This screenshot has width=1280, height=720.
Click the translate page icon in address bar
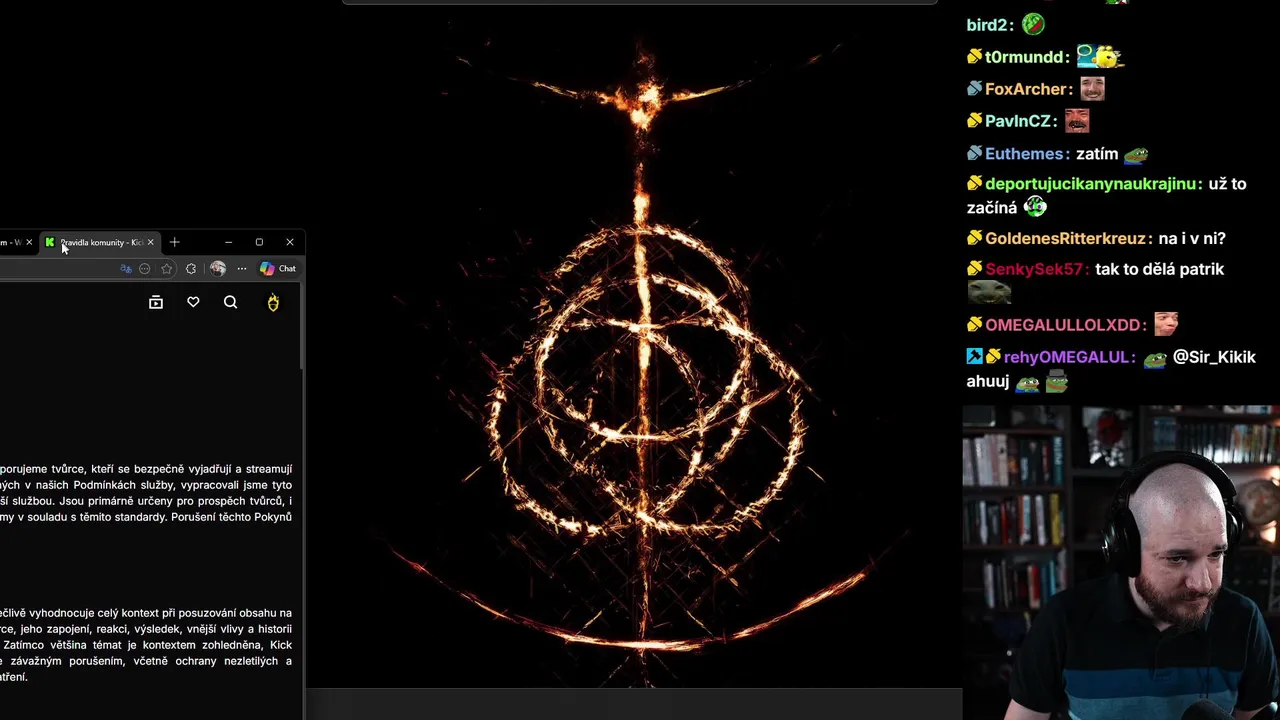point(126,268)
